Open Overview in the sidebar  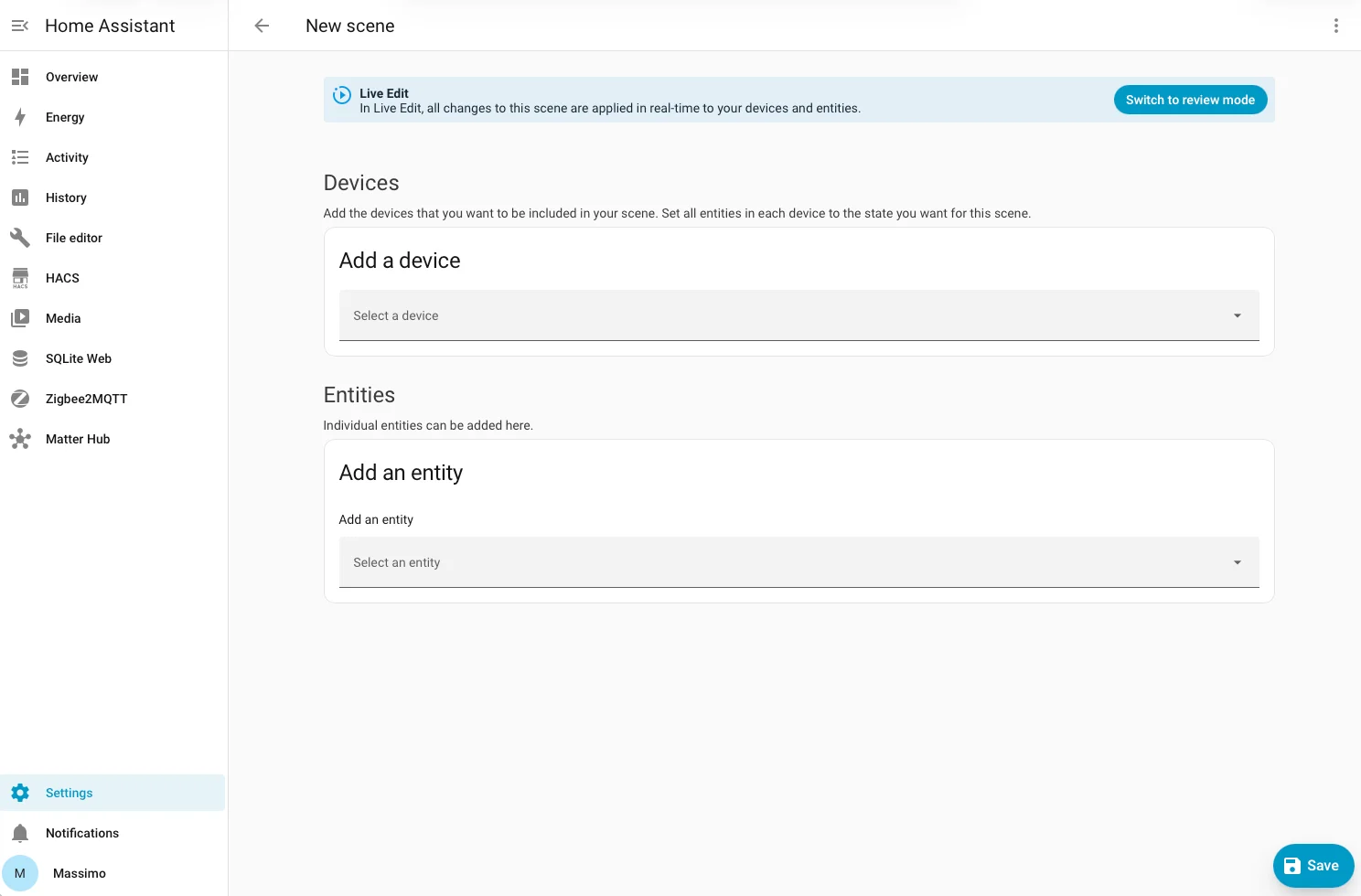click(113, 77)
